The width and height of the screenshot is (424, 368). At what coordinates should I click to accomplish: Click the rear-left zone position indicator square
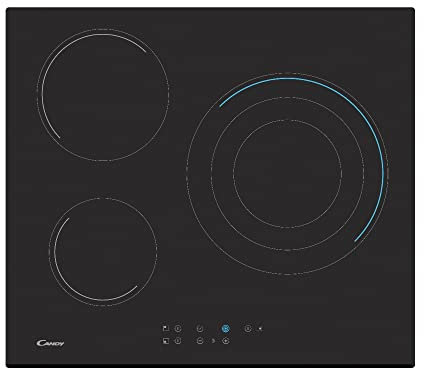(x=166, y=328)
